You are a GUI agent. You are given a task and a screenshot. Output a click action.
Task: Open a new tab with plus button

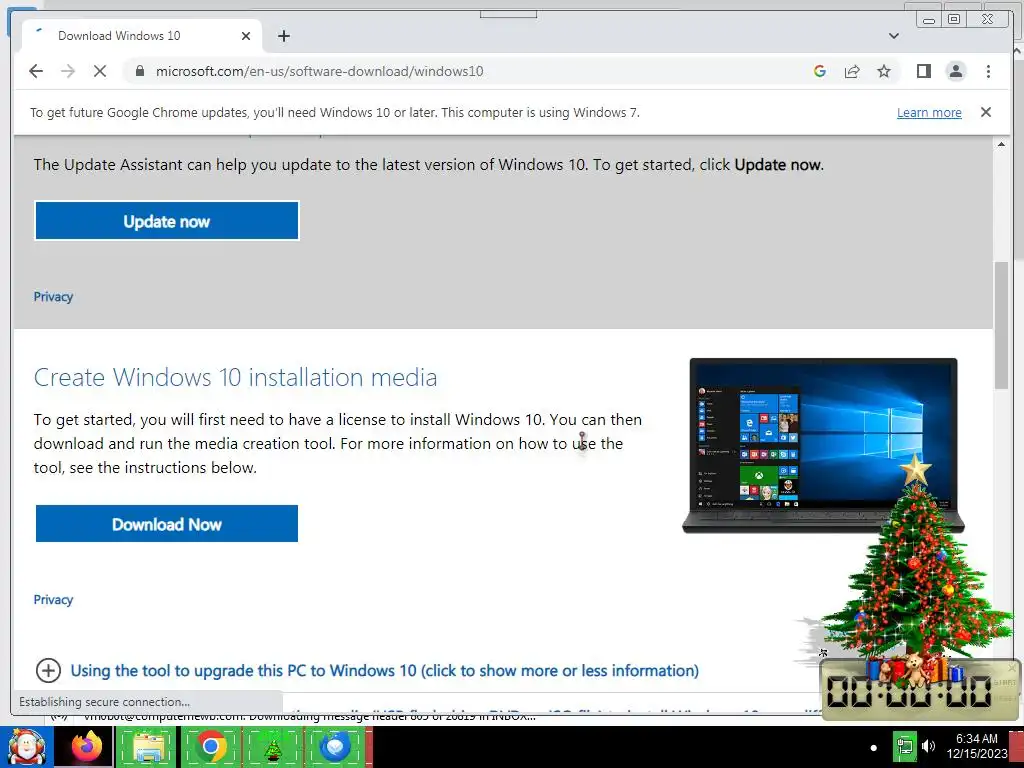pos(283,36)
